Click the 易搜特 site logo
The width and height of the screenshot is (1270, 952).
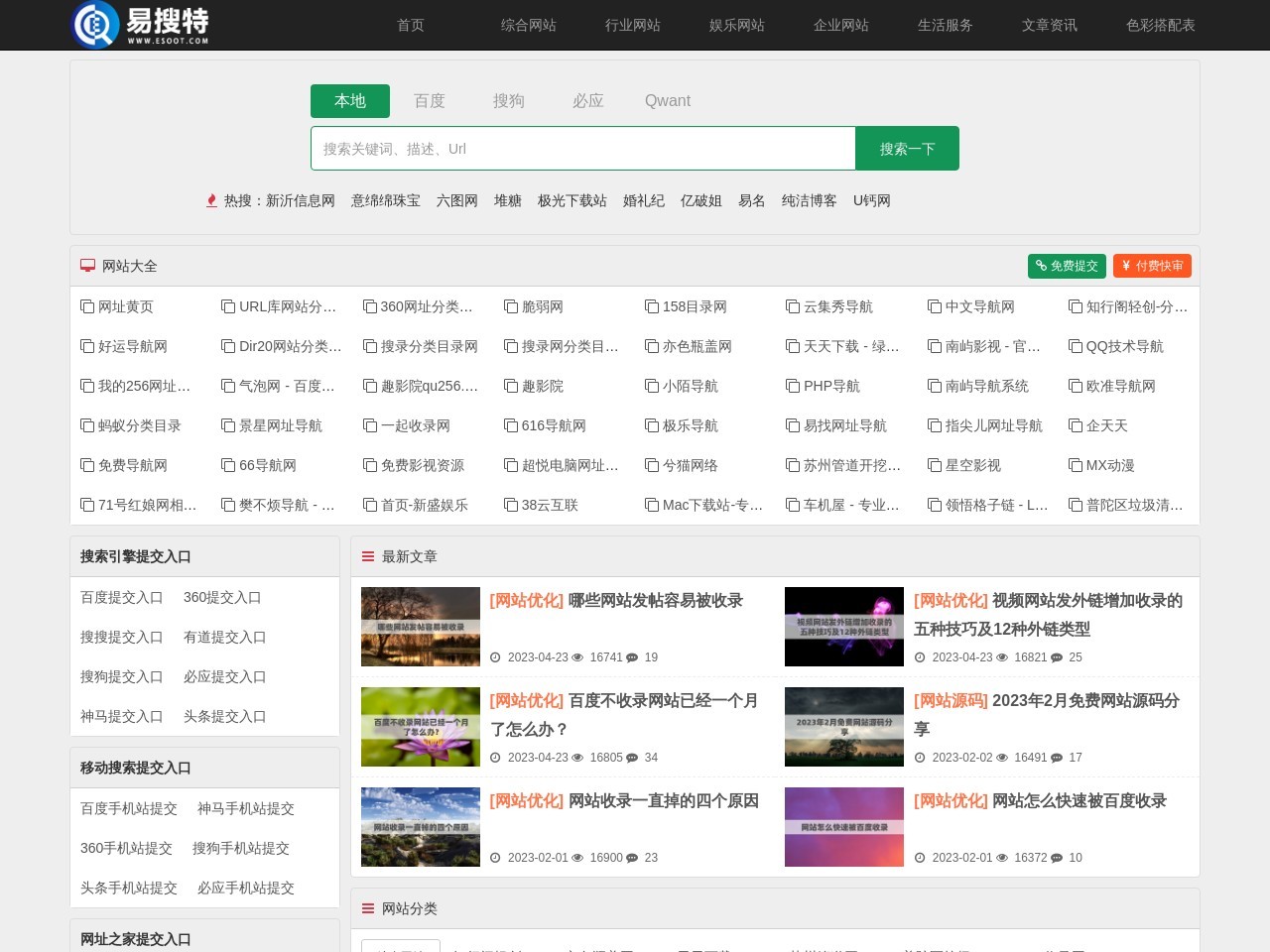[x=140, y=25]
